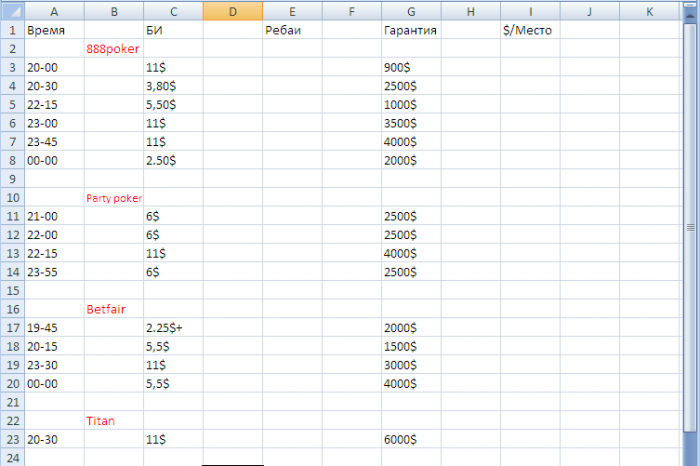This screenshot has height=466, width=700.
Task: Select row 21 header
Action: (x=12, y=402)
